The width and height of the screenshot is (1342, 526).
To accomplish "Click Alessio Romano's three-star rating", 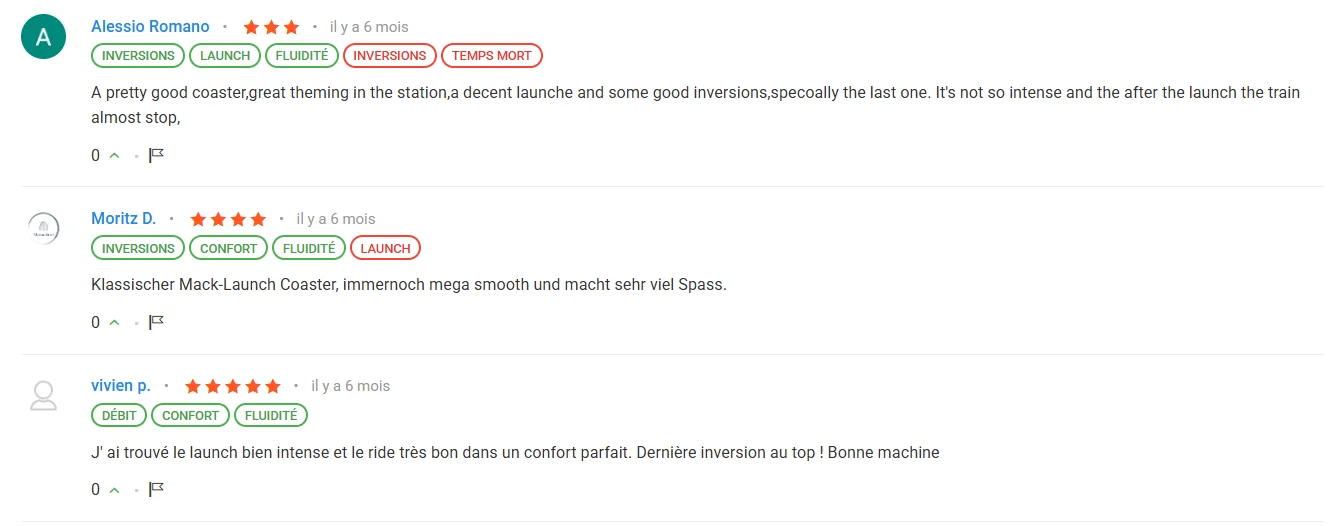I will tap(271, 28).
